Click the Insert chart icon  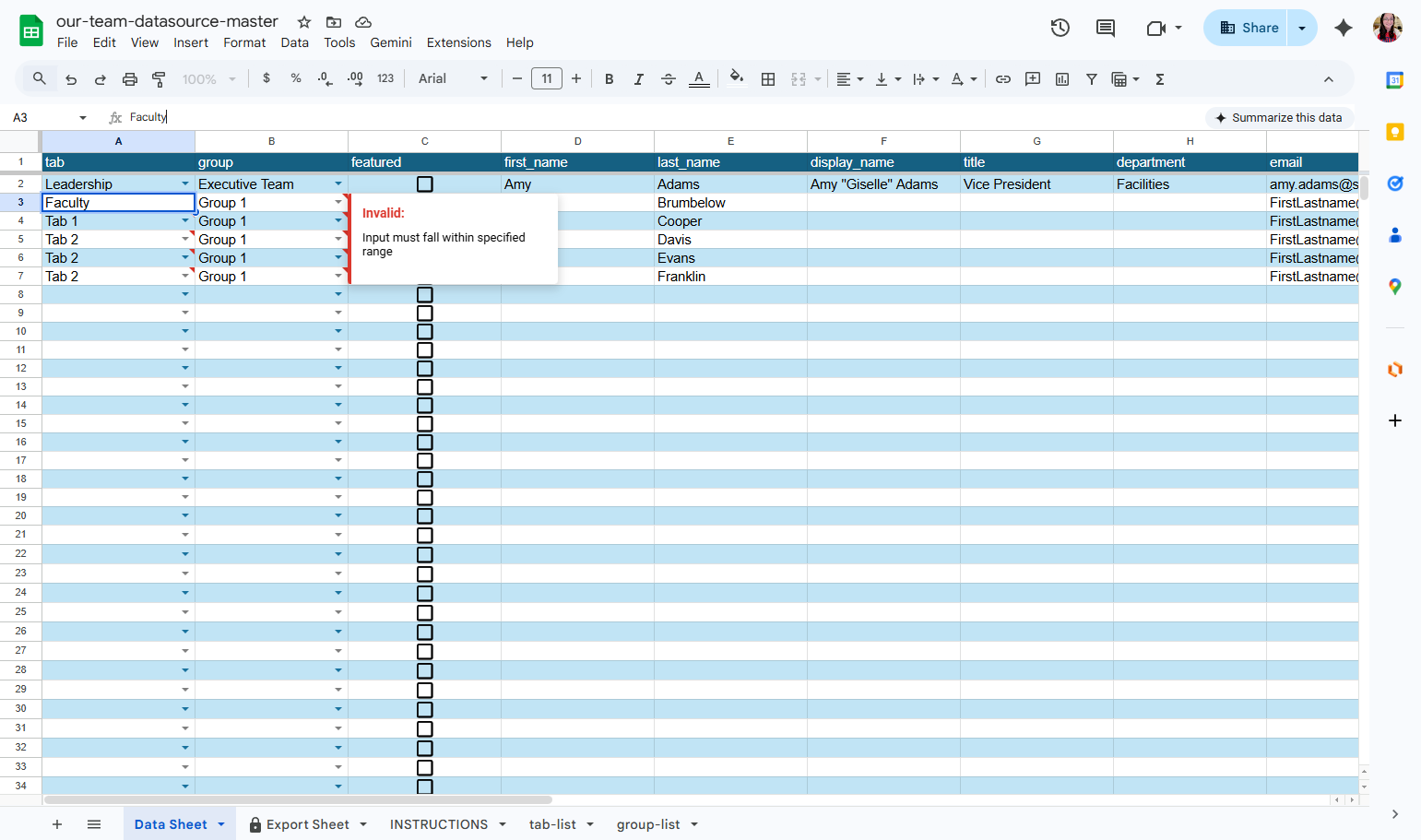(x=1062, y=79)
